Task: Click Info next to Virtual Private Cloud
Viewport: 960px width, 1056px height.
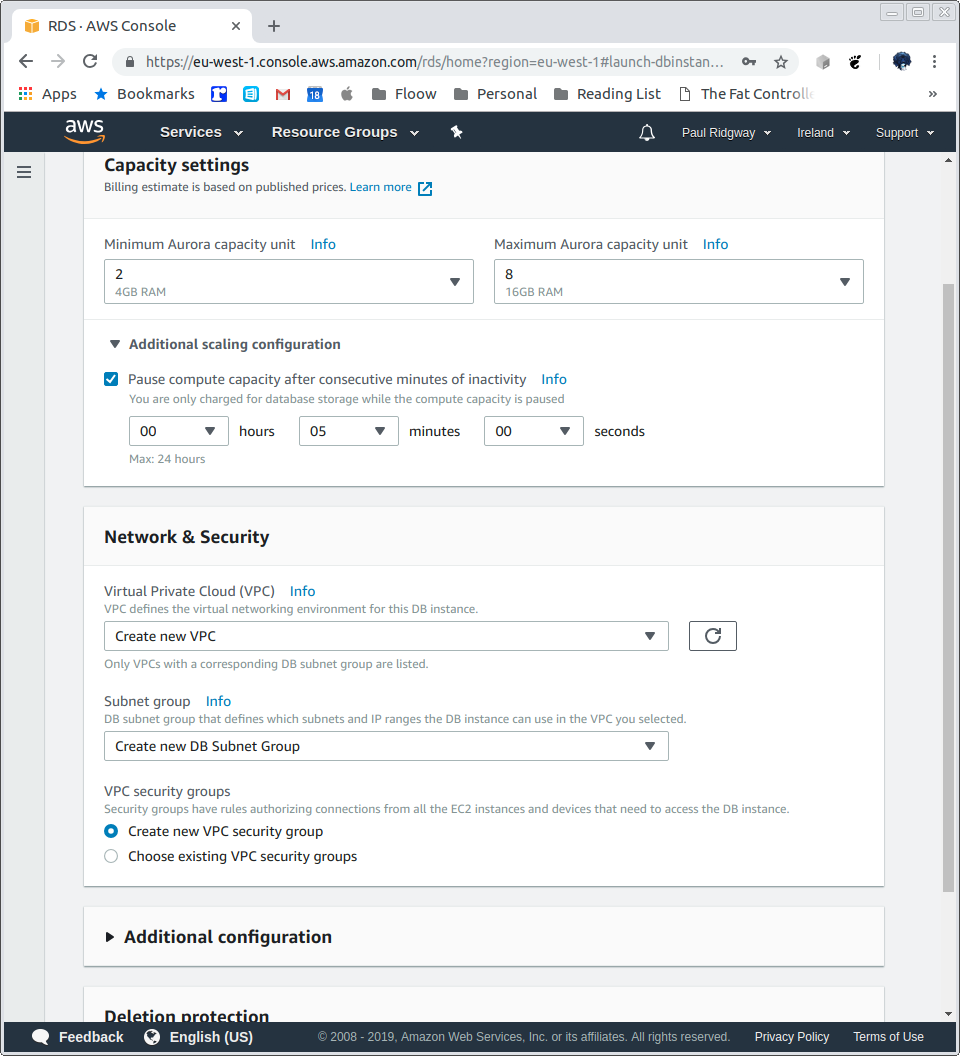Action: pos(302,590)
